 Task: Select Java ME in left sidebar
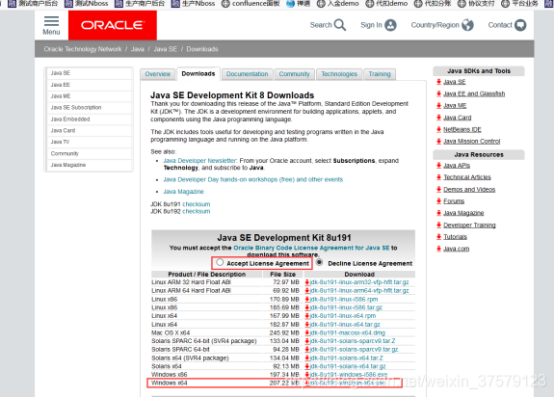coord(89,96)
